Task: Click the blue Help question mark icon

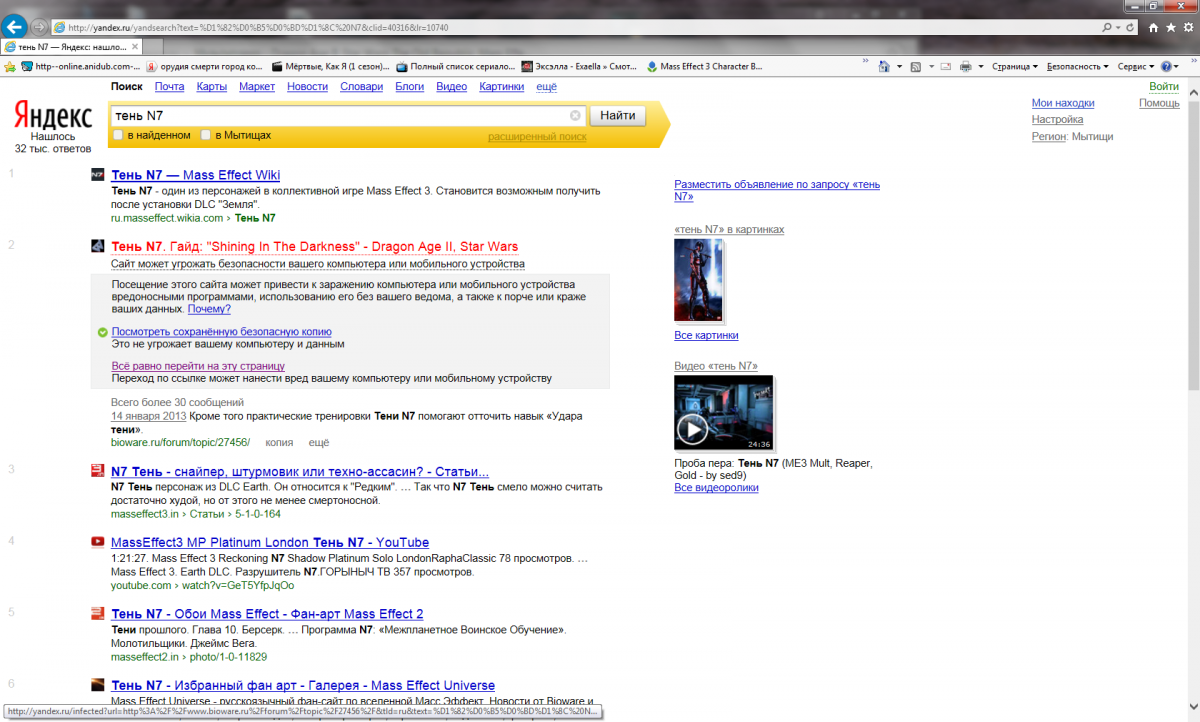Action: click(x=1166, y=67)
